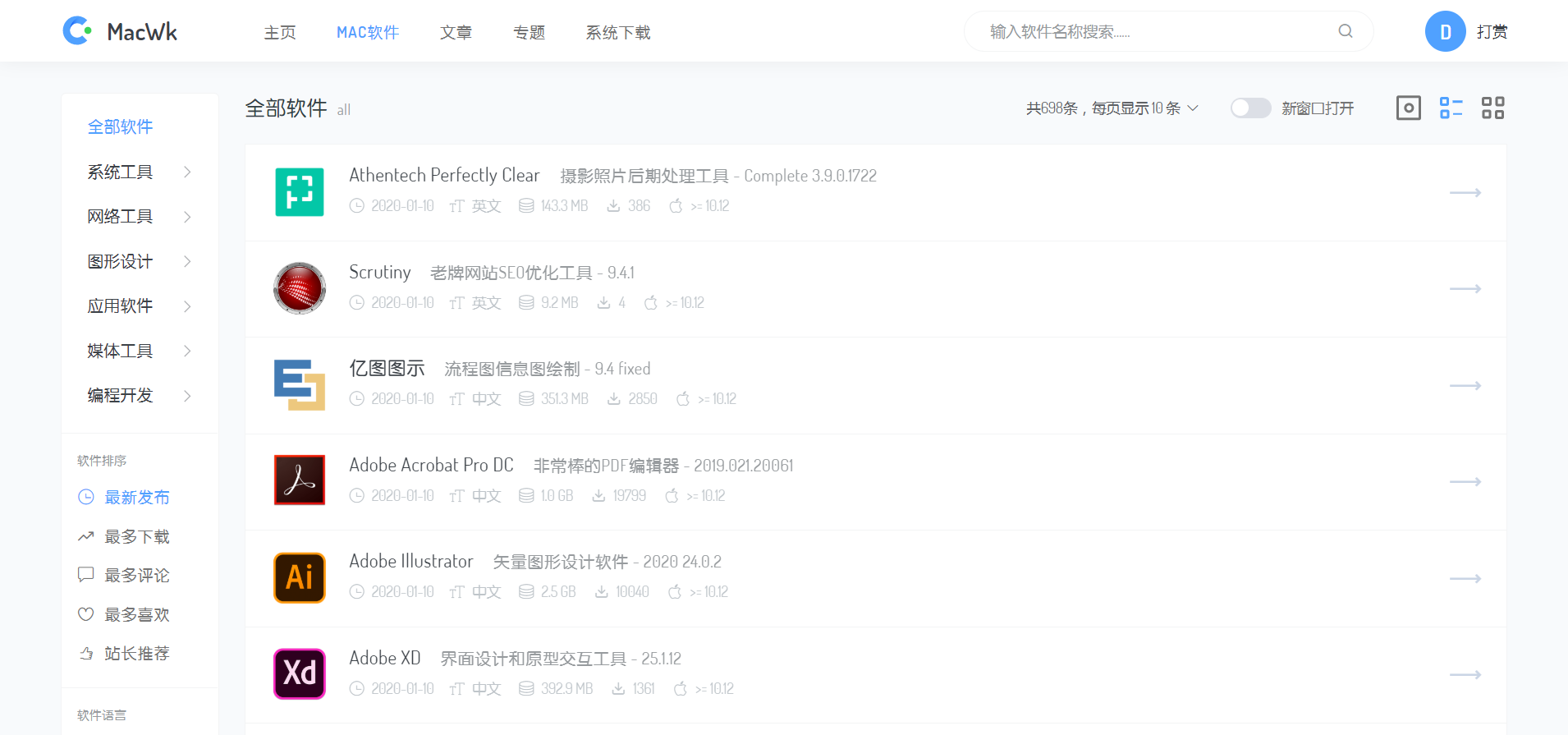
Task: Open 系统下载 nav item
Action: tap(618, 32)
